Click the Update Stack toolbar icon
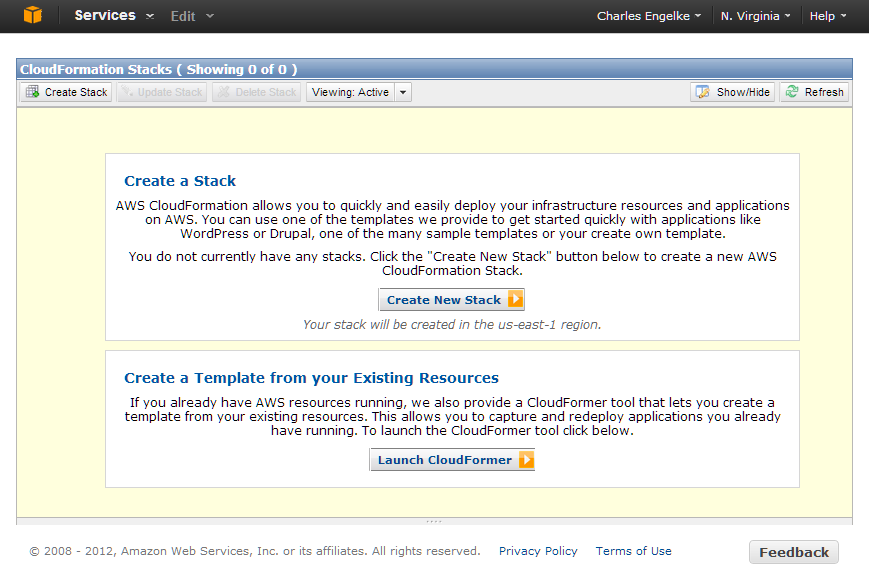 pos(126,92)
